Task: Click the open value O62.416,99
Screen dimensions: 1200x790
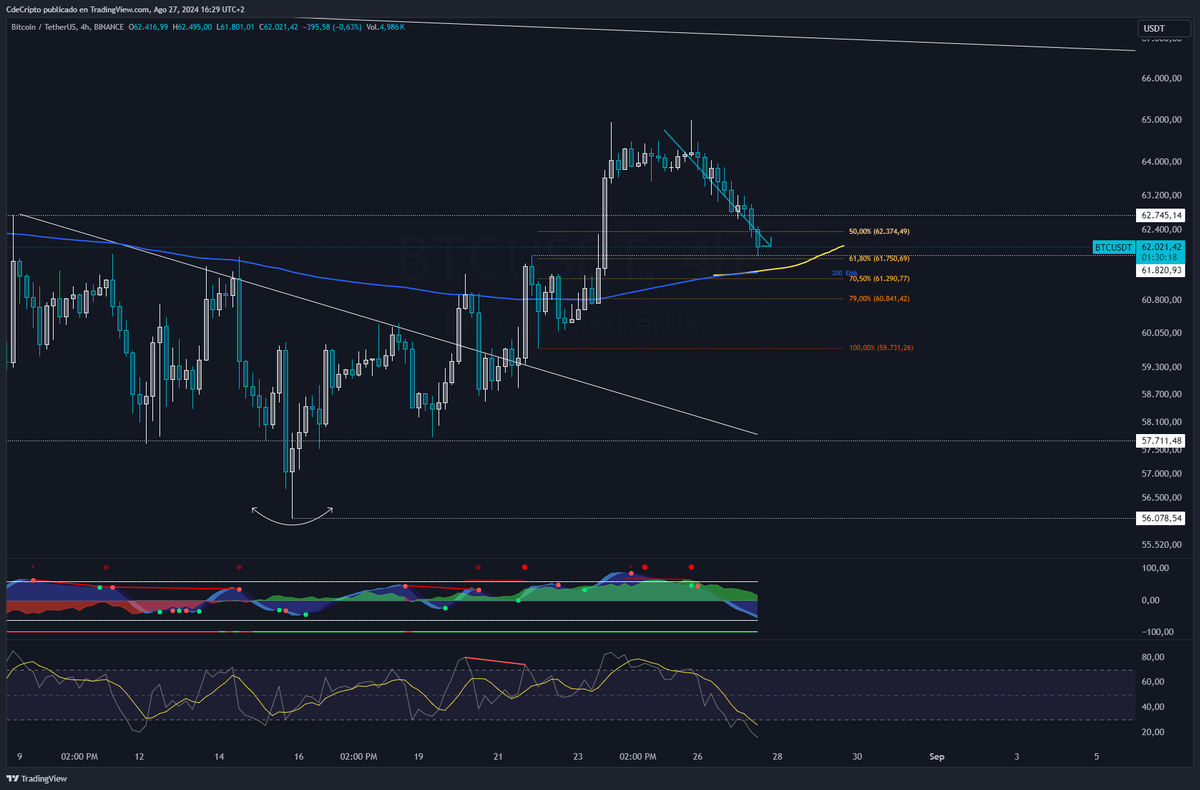Action: coord(149,27)
